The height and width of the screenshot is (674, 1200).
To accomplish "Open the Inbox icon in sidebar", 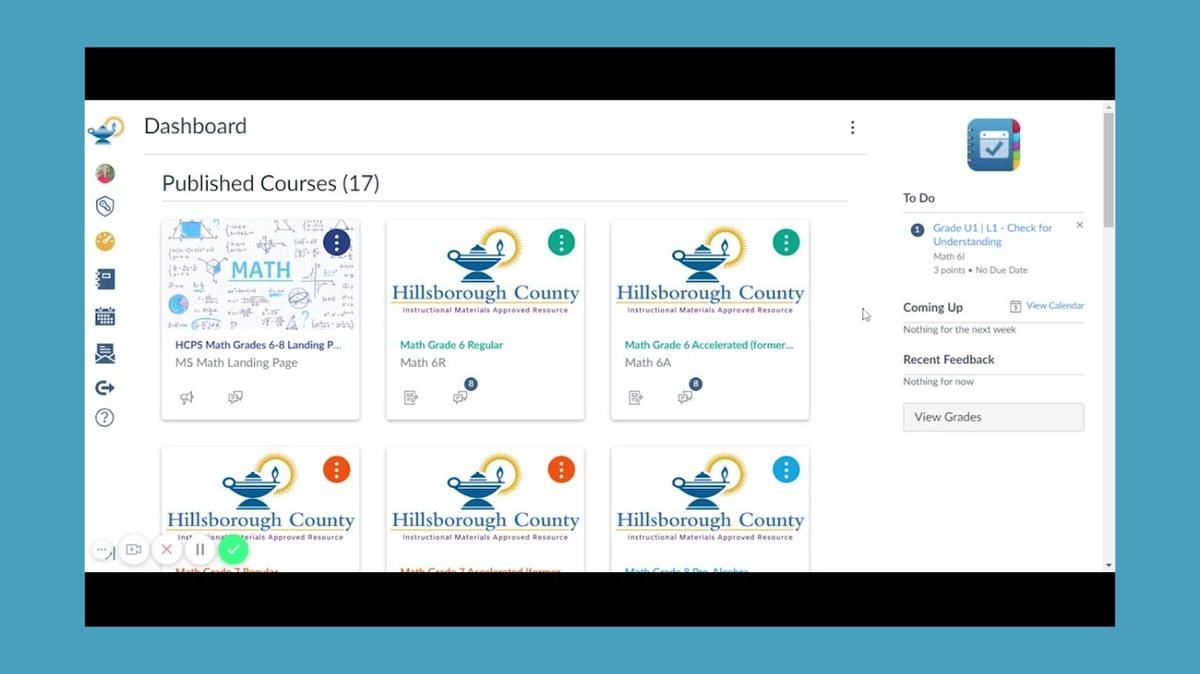I will point(105,353).
